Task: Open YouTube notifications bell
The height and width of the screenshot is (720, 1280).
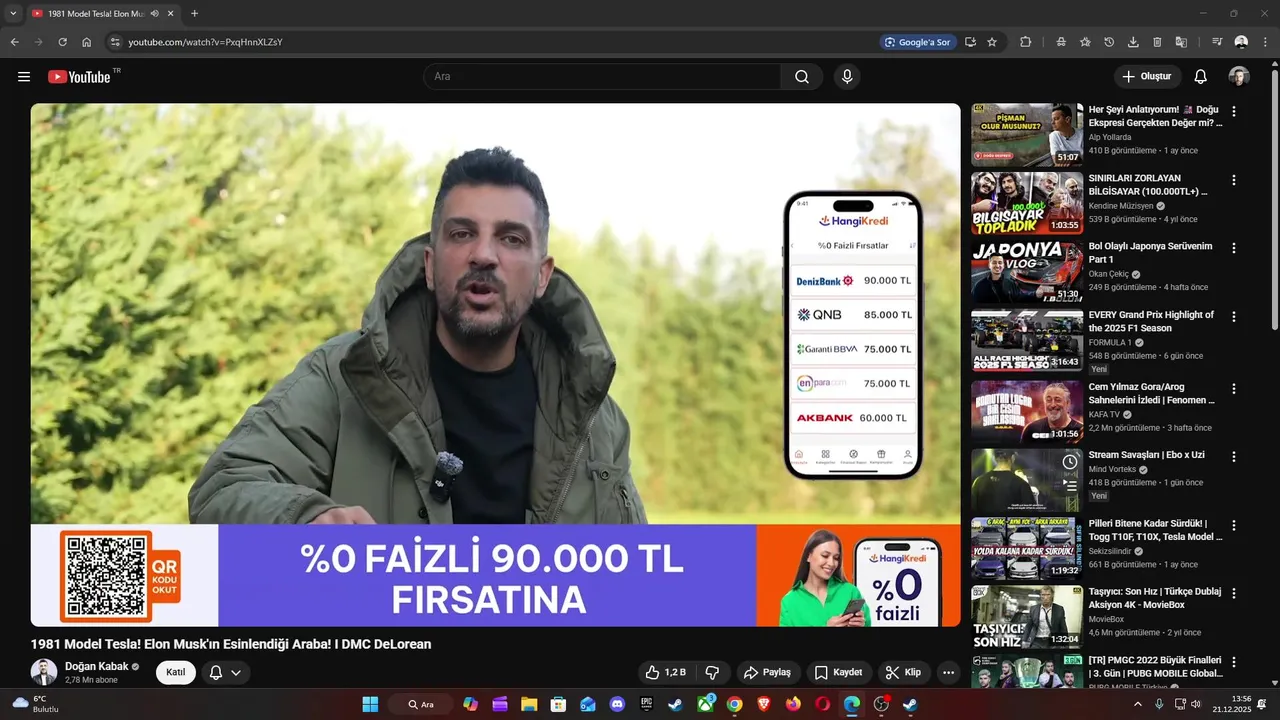Action: [x=1201, y=77]
